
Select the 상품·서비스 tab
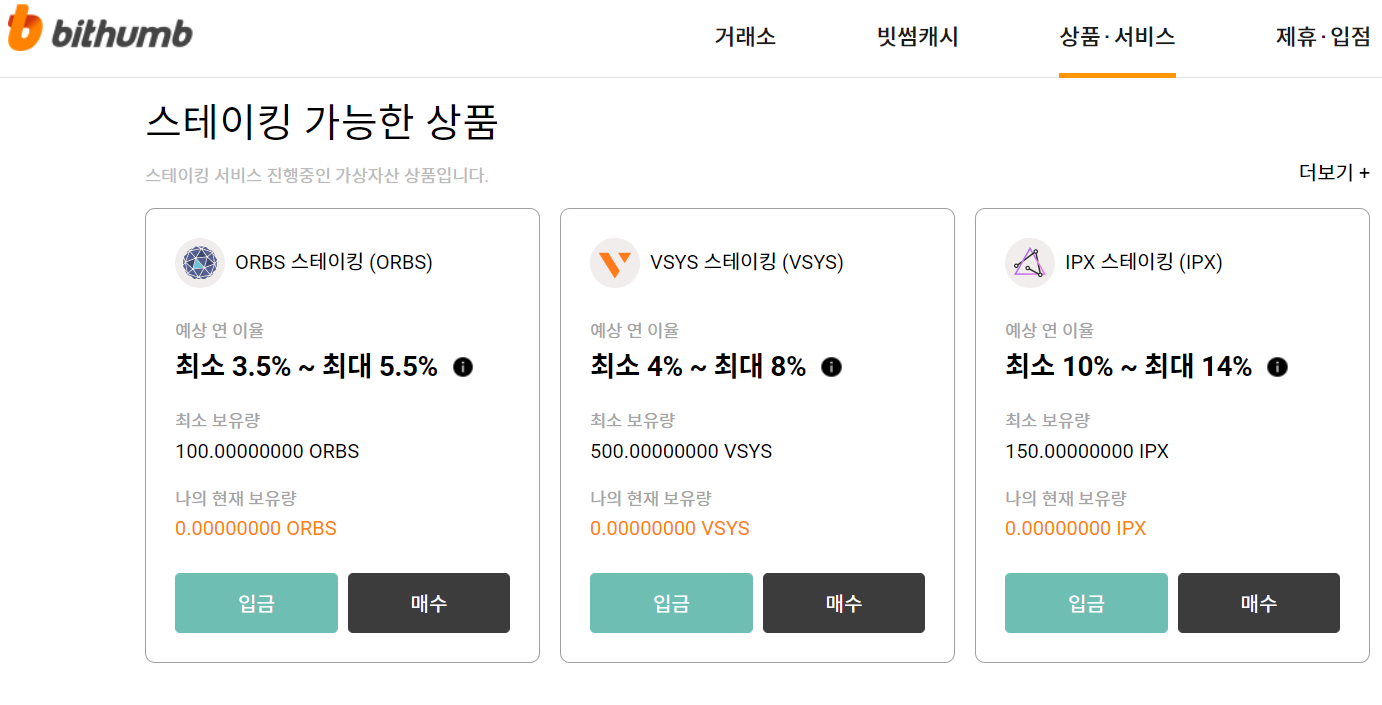[x=1117, y=38]
